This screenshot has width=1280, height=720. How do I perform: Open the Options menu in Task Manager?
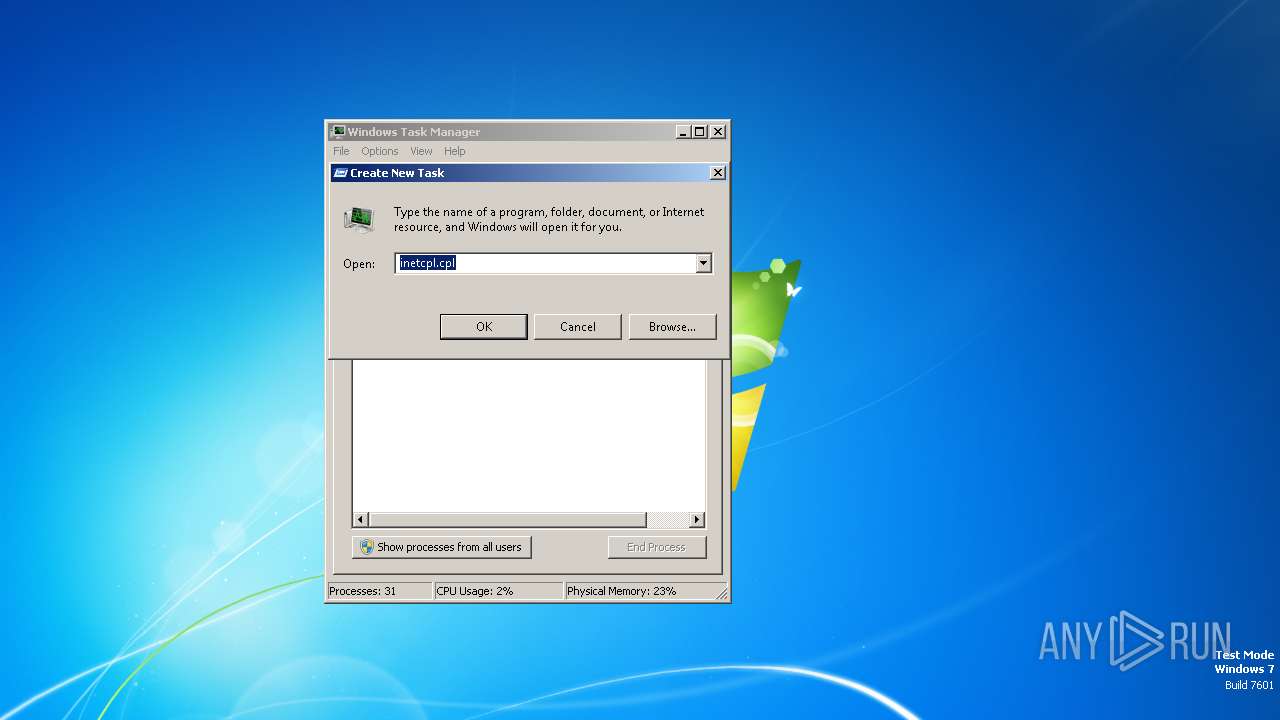(x=380, y=151)
